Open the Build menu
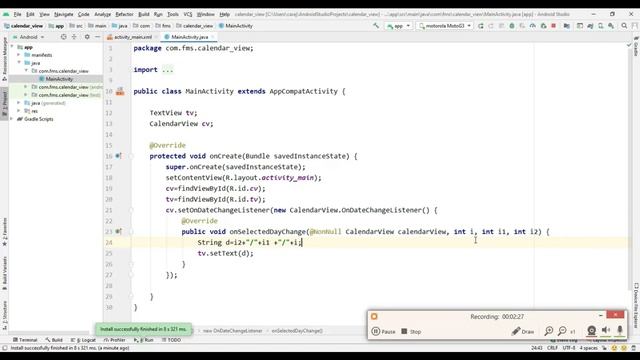Viewport: 640px width, 360px height. tap(144, 14)
